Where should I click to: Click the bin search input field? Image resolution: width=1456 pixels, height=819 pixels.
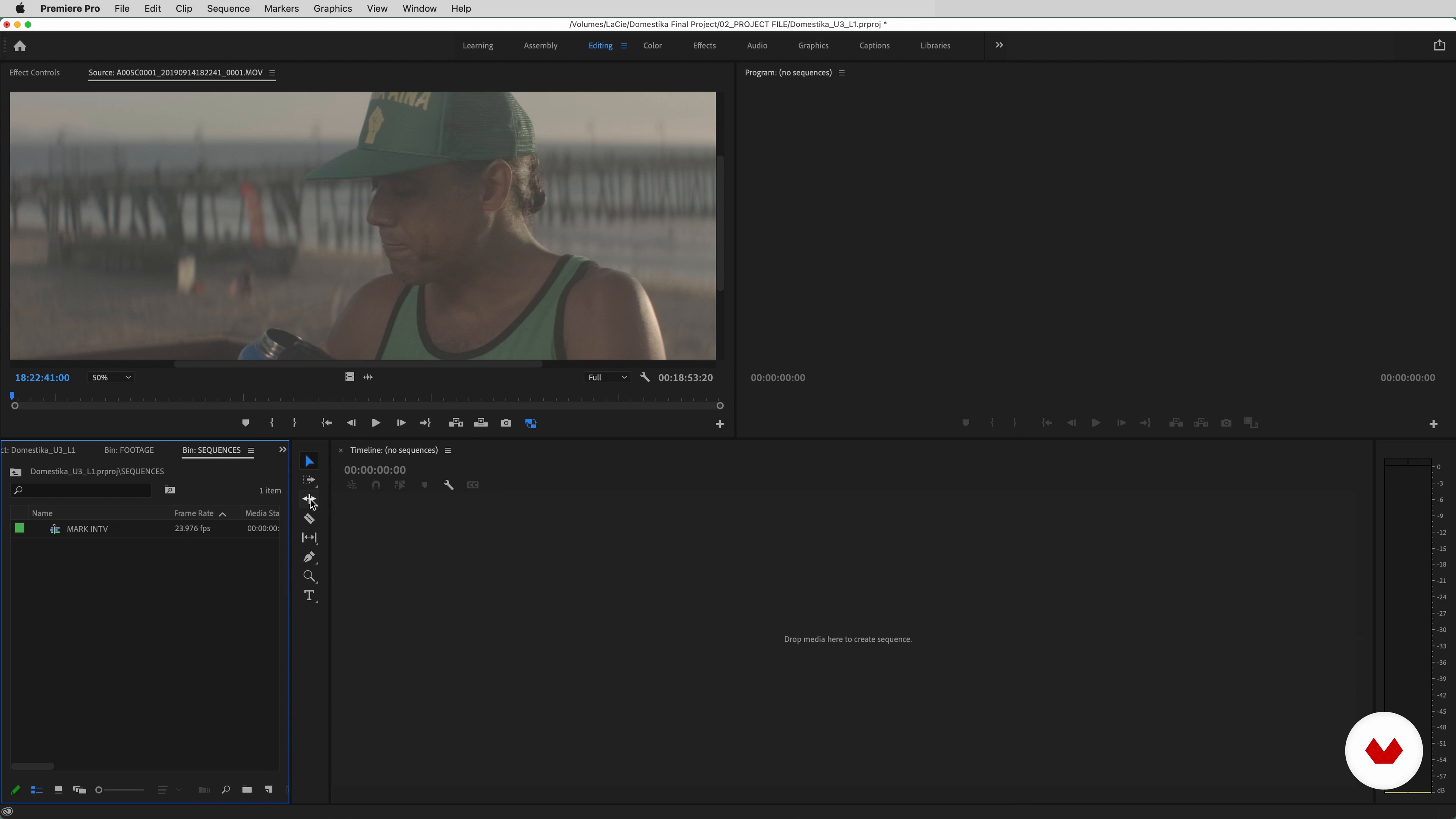point(85,490)
